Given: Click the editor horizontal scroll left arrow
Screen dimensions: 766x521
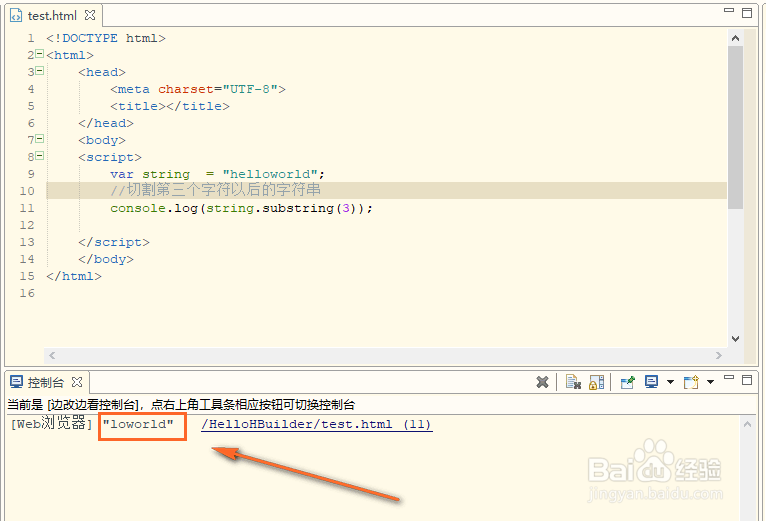Looking at the screenshot, I should tap(52, 355).
